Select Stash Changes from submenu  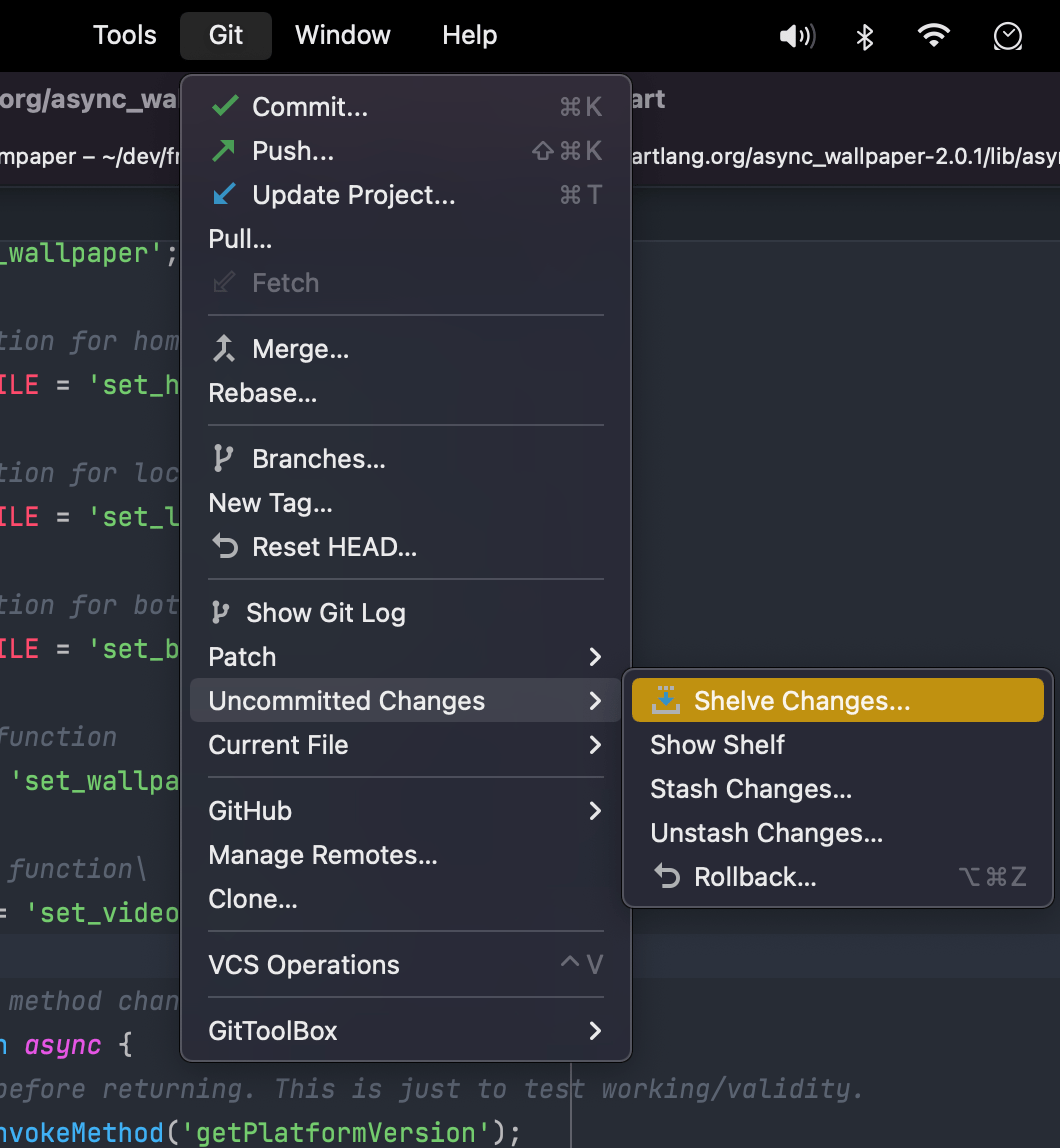point(751,789)
